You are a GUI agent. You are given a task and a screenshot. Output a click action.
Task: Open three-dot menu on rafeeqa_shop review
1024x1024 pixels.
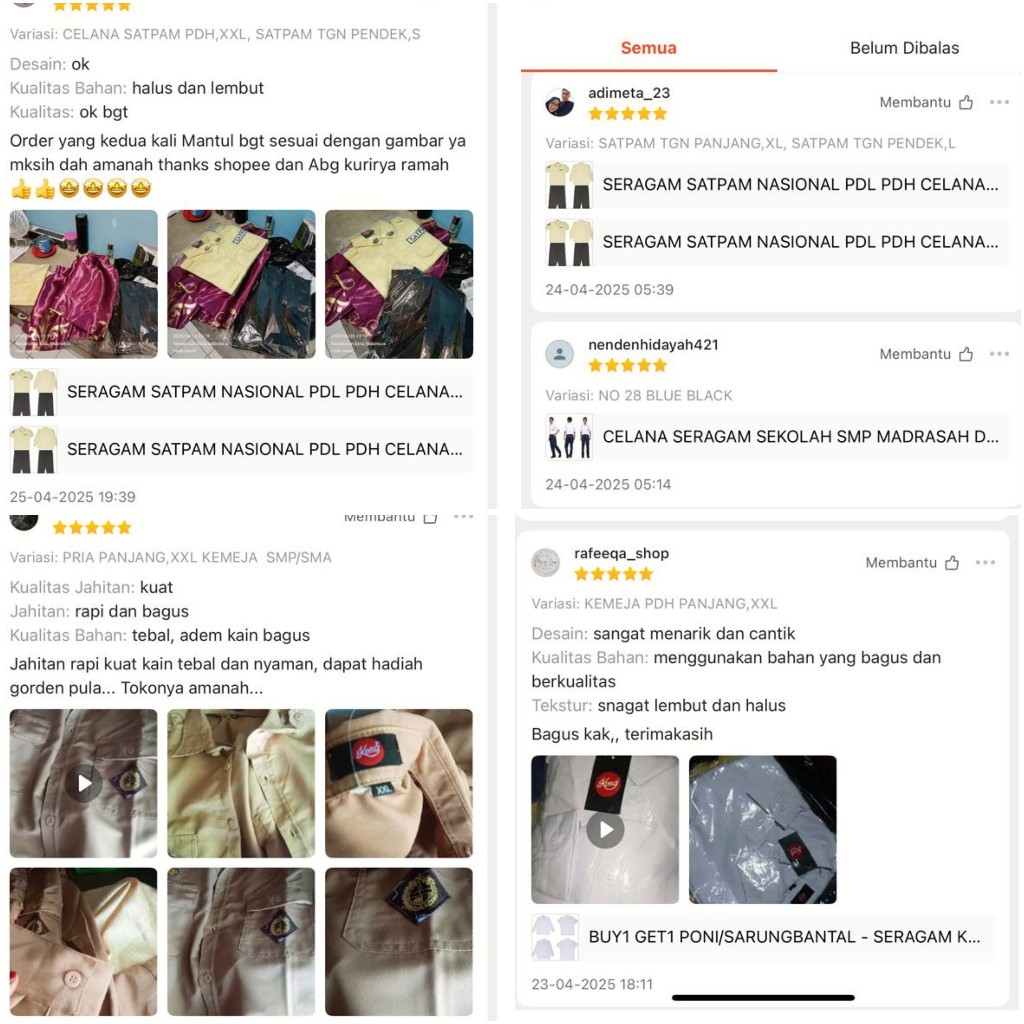tap(985, 563)
